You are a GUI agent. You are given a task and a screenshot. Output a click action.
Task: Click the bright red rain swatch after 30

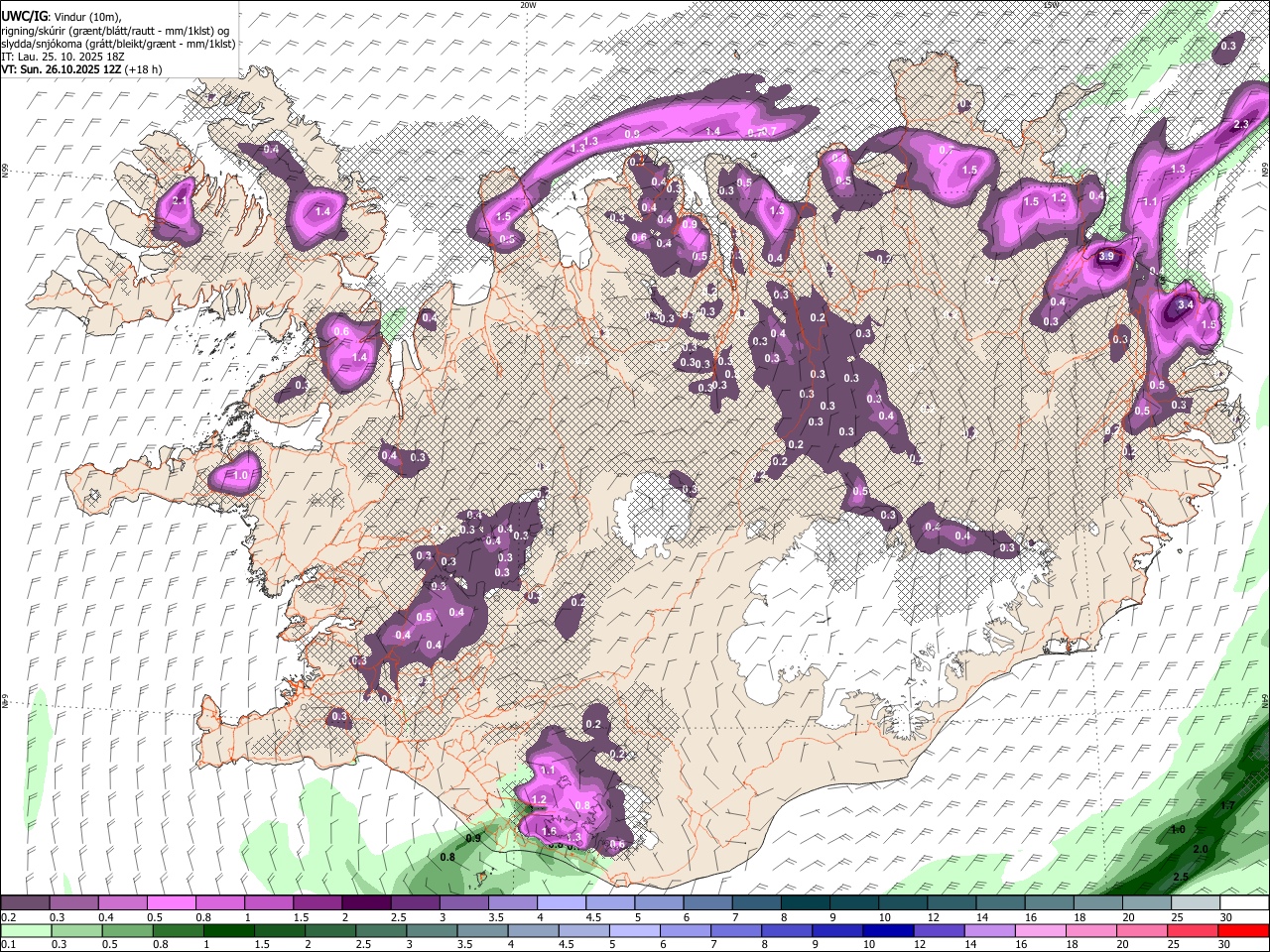point(1243,930)
